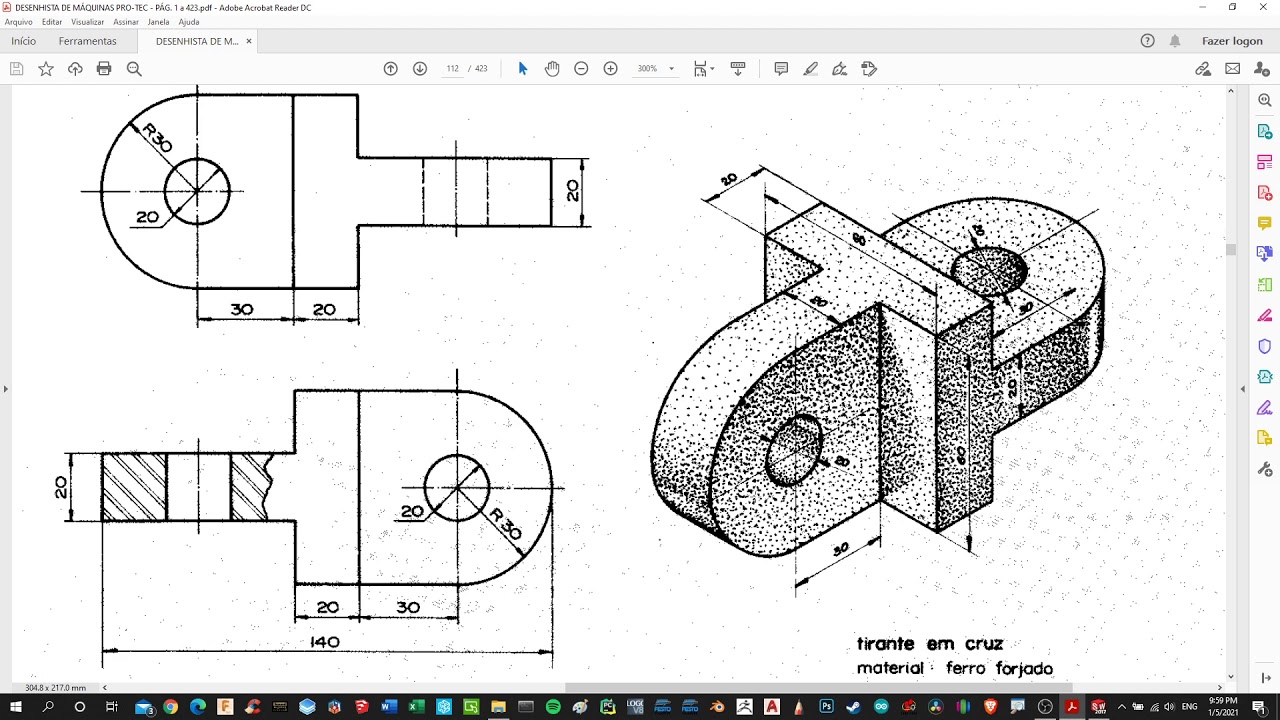Open Organize Pages tool in right pane

1265,162
